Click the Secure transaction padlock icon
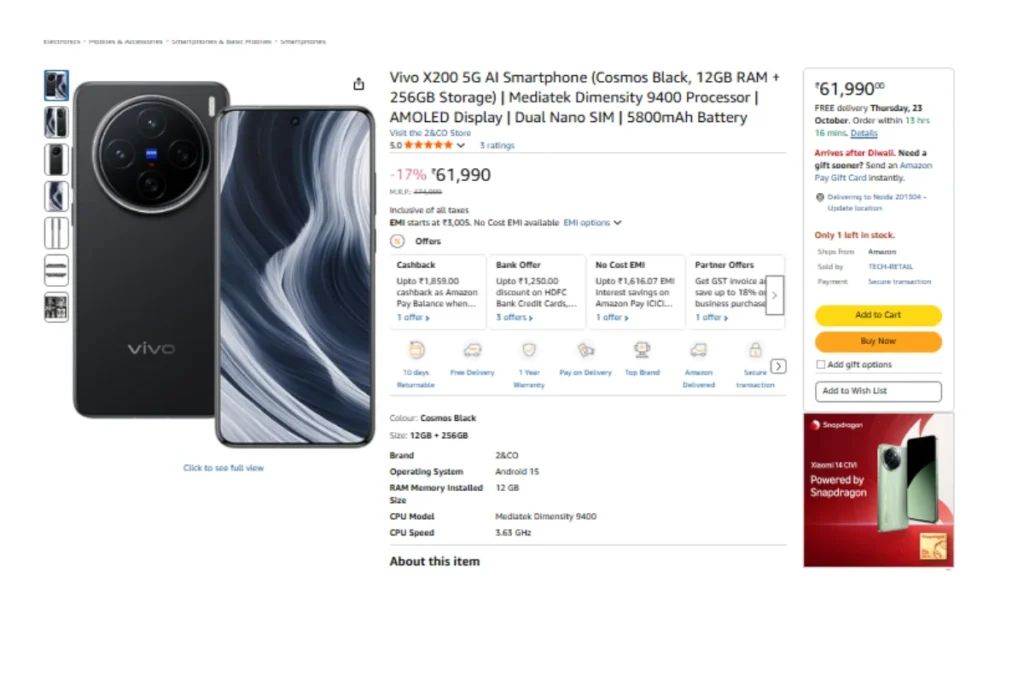 pyautogui.click(x=755, y=350)
